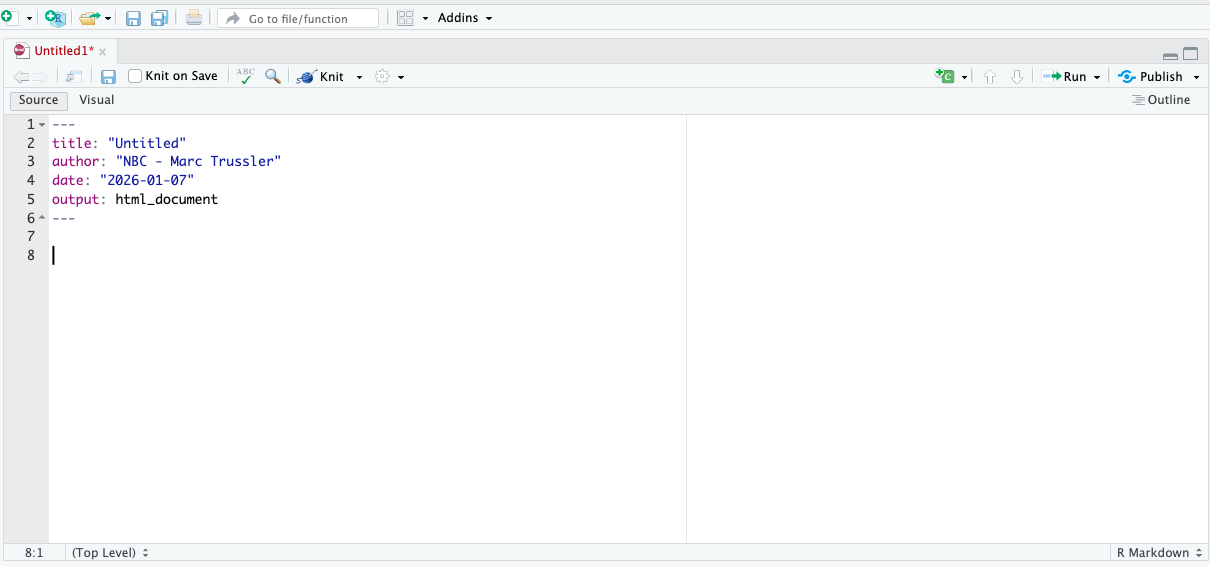Click the create new project icon
The image size is (1210, 566).
pos(55,18)
